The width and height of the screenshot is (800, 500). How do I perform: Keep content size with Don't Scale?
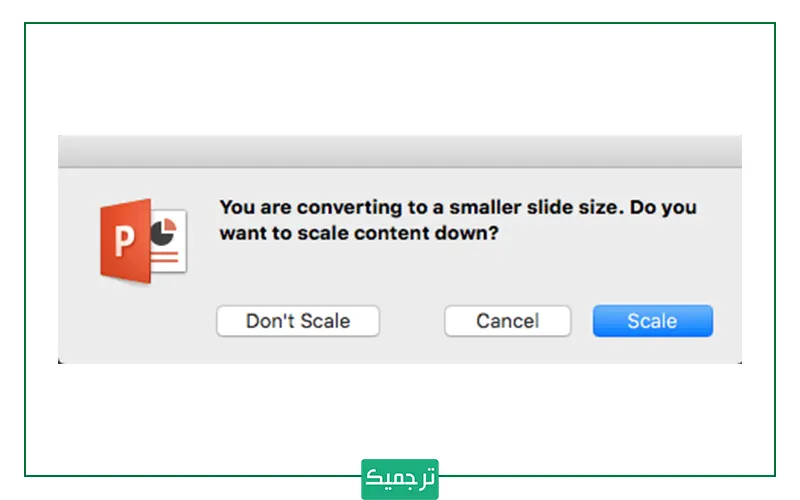click(x=298, y=321)
